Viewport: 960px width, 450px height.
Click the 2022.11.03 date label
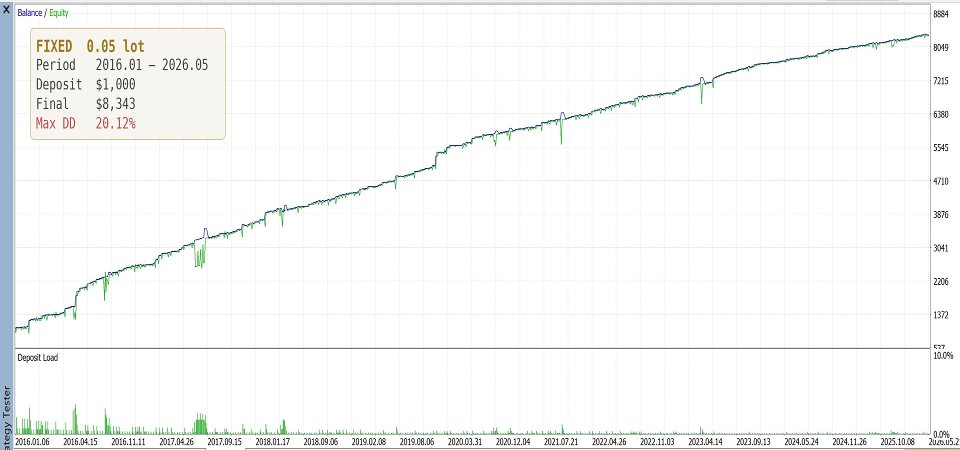[x=658, y=442]
